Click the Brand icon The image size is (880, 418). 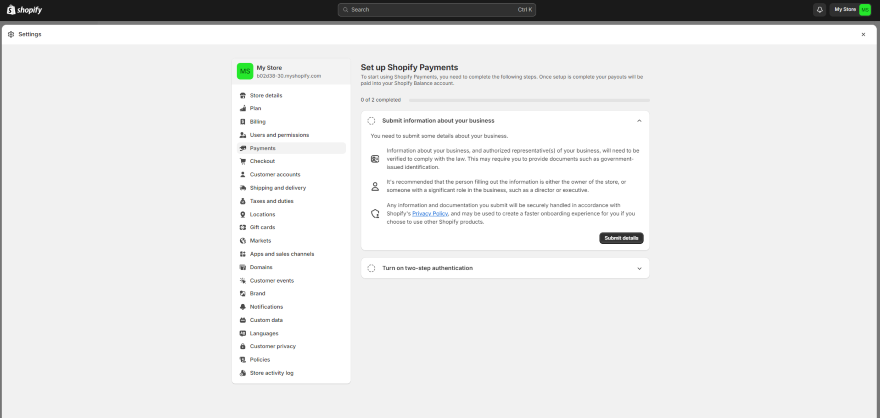pos(242,293)
